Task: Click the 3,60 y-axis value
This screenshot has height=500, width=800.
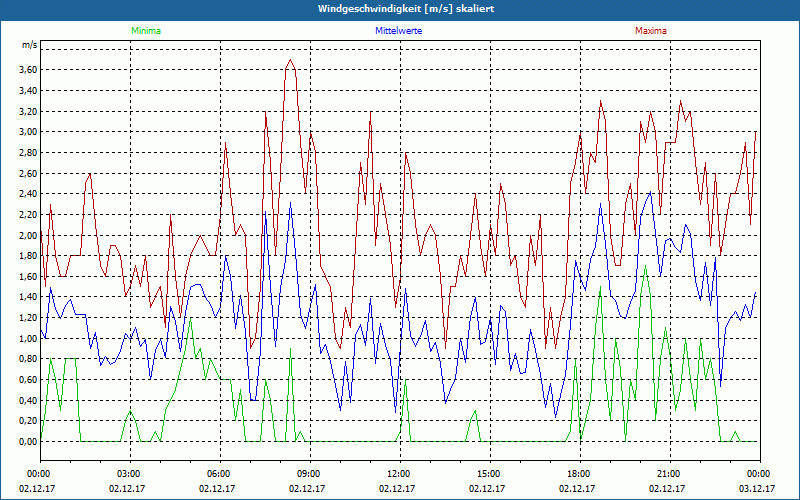Action: point(28,70)
